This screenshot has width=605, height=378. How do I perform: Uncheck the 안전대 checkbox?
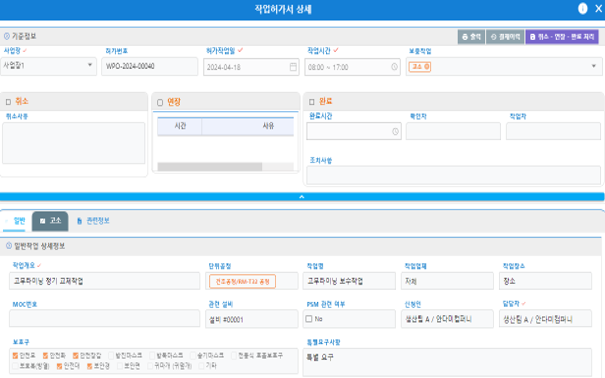pyautogui.click(x=59, y=366)
